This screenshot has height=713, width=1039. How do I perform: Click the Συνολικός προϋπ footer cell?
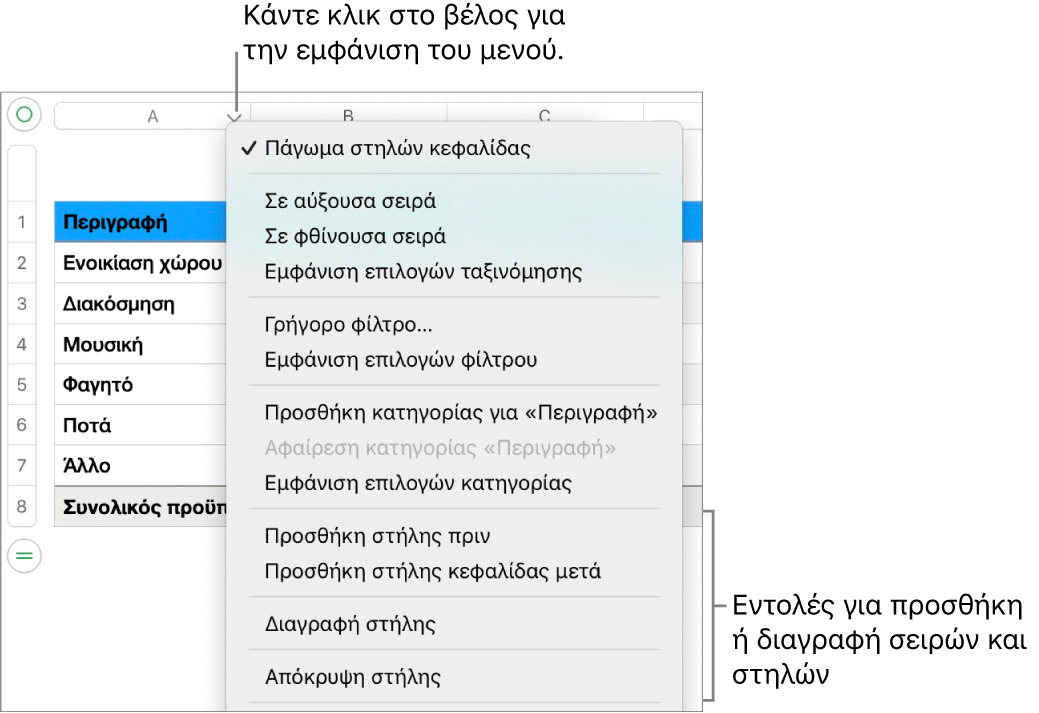click(x=140, y=507)
